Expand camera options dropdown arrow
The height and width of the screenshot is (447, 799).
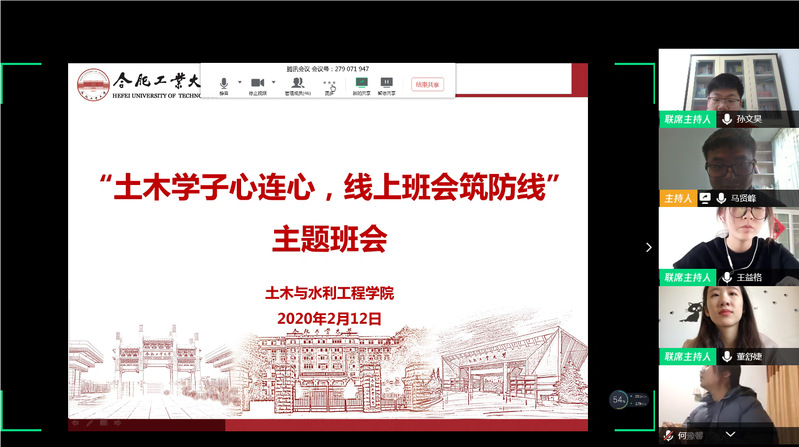pos(274,82)
